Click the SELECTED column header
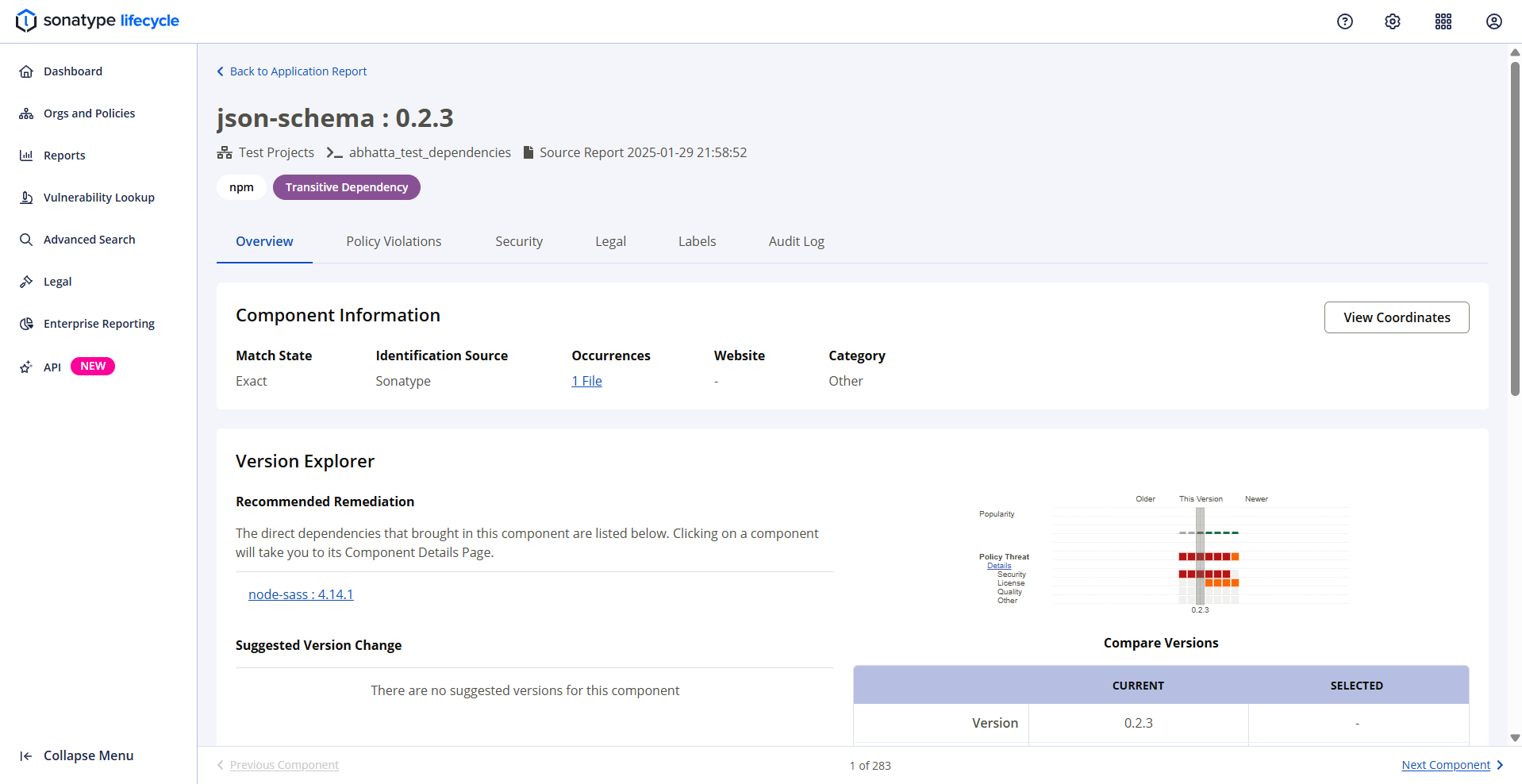1522x784 pixels. 1357,686
